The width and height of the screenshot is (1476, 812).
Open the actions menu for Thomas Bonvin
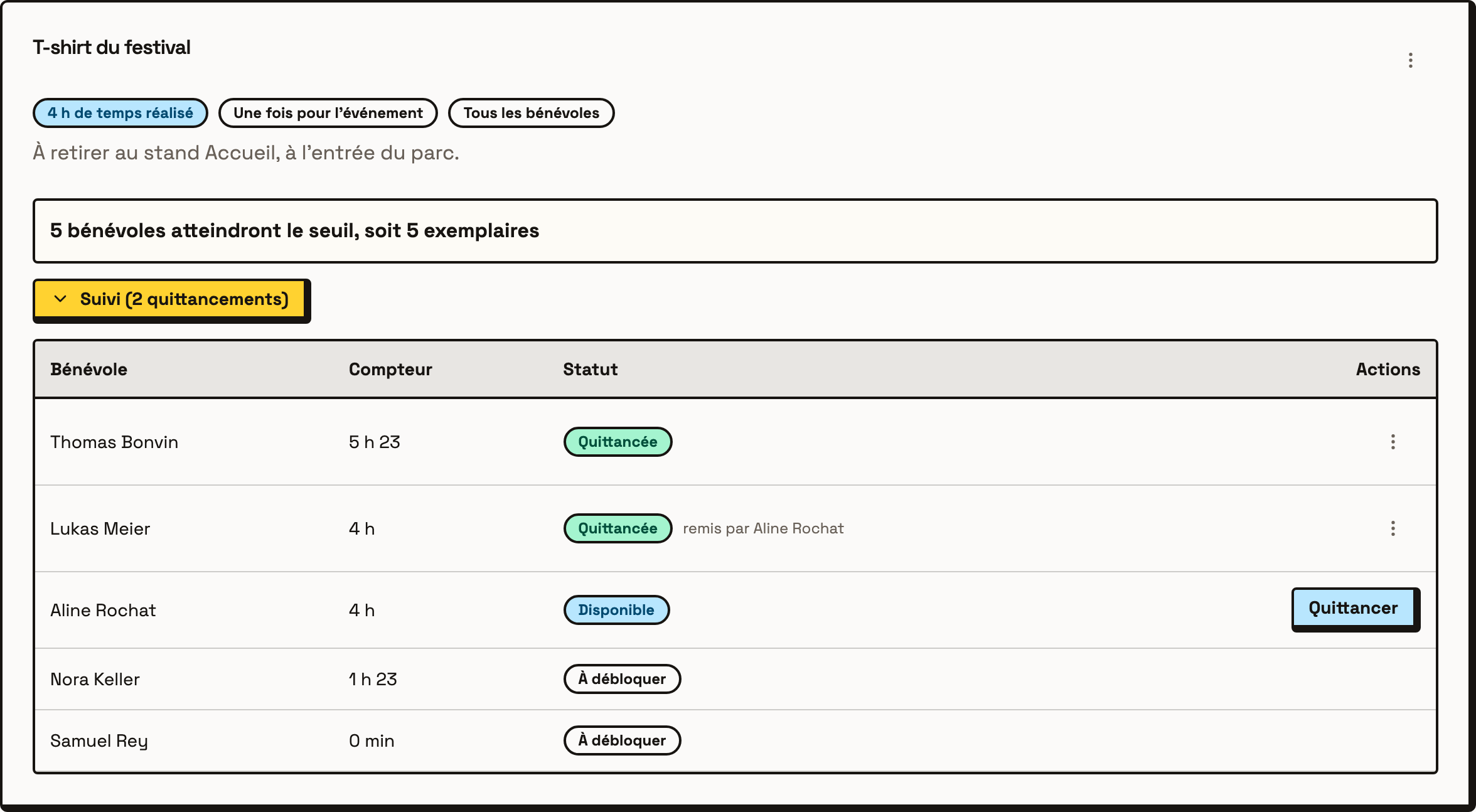tap(1393, 442)
